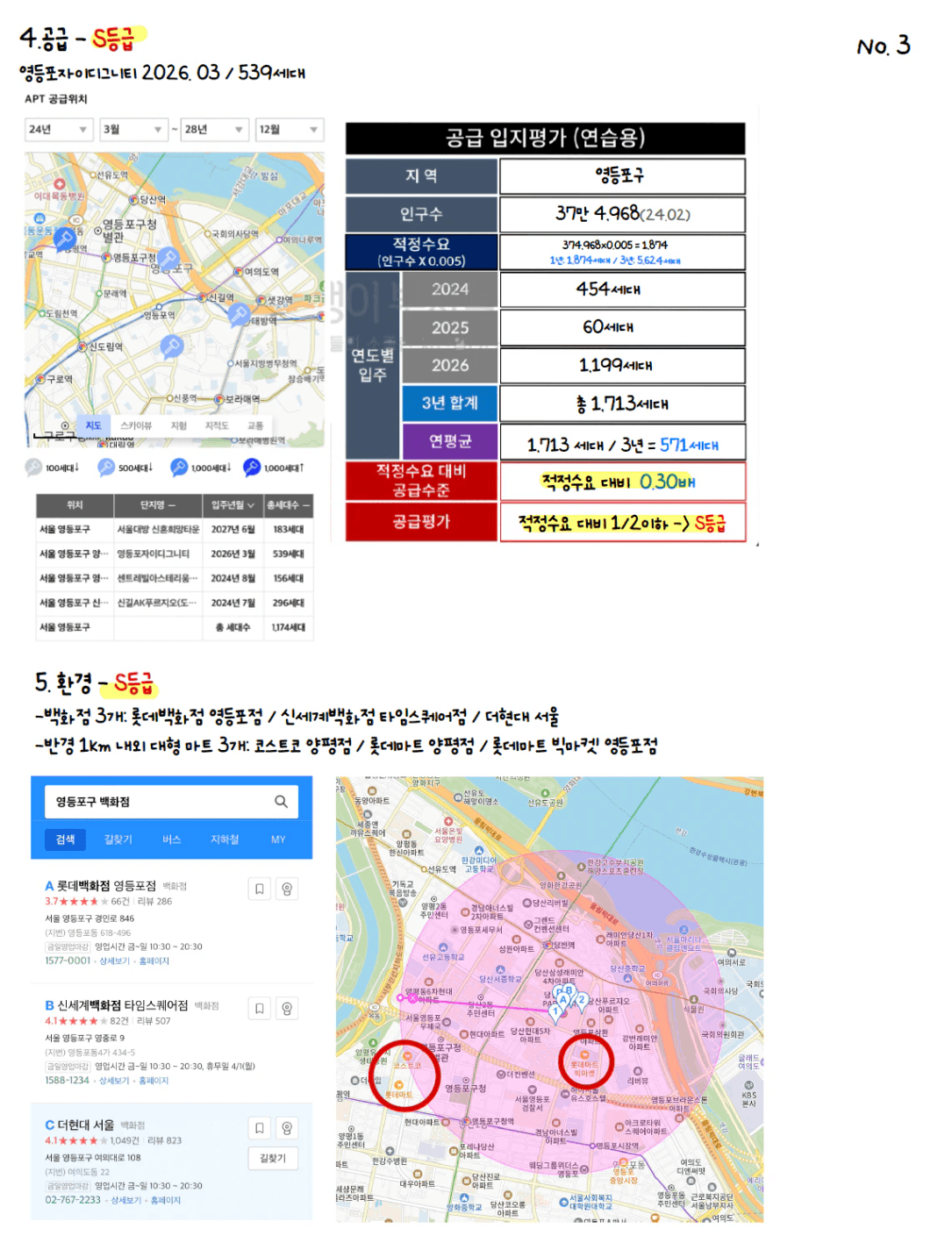Sort table by 입주년월 column
This screenshot has width=952, height=1250.
233,505
